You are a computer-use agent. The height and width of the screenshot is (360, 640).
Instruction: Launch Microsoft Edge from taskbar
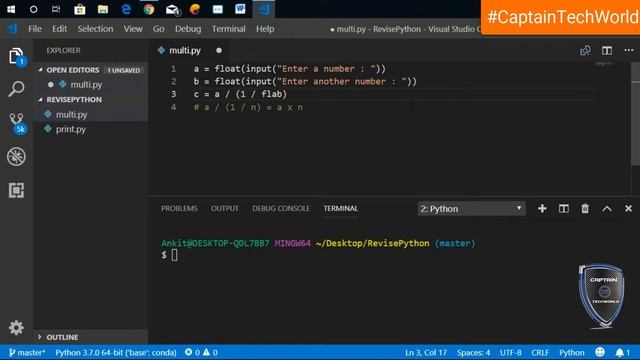126,9
